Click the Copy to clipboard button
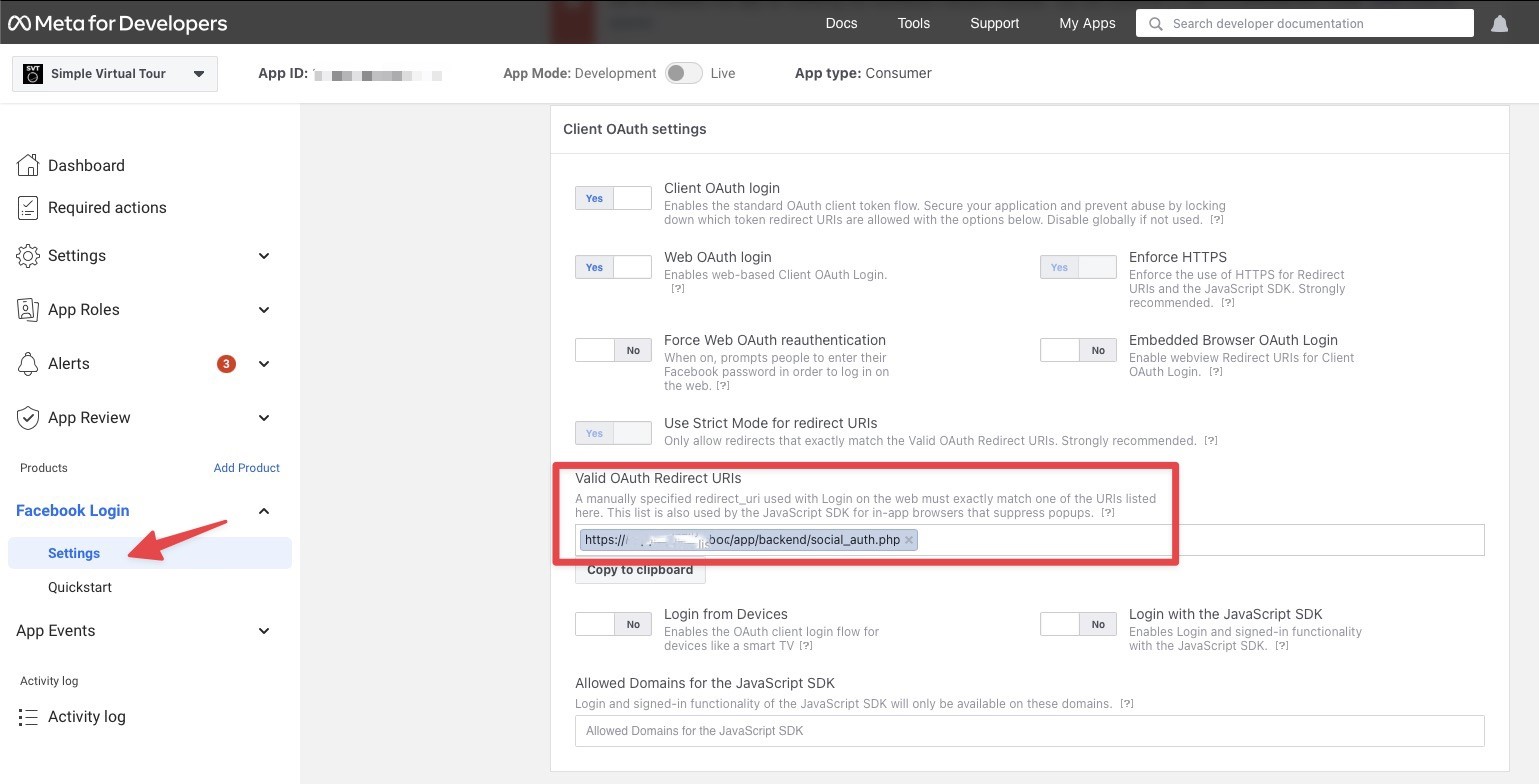 click(x=639, y=569)
